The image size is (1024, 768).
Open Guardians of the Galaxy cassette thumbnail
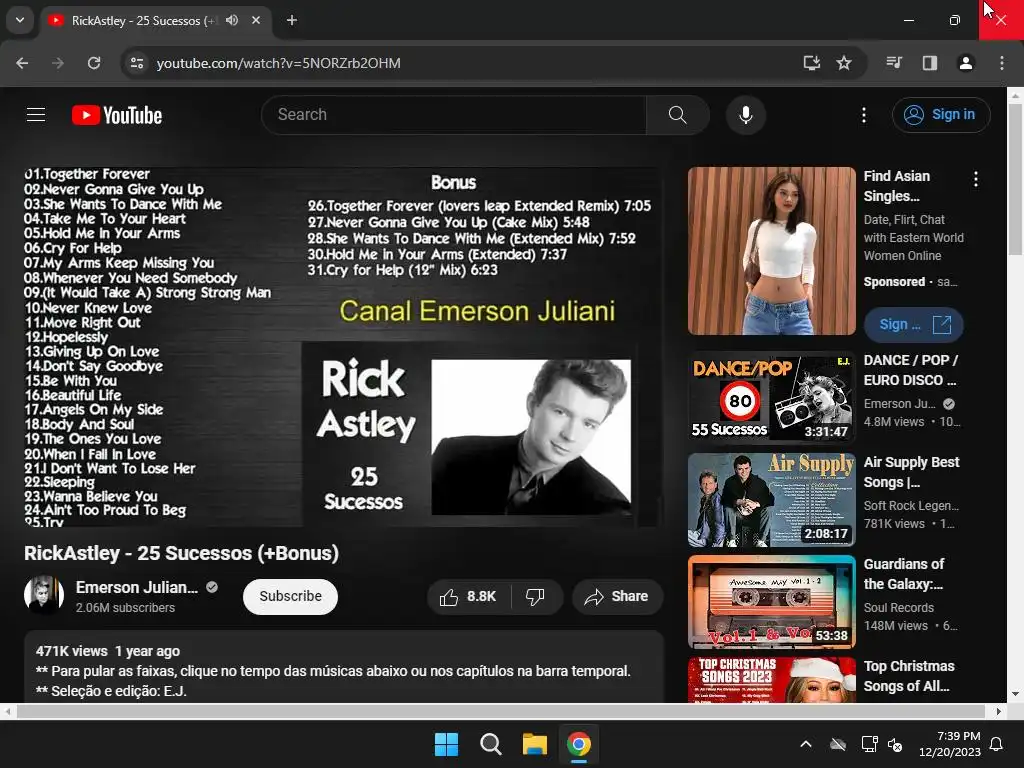(x=771, y=601)
